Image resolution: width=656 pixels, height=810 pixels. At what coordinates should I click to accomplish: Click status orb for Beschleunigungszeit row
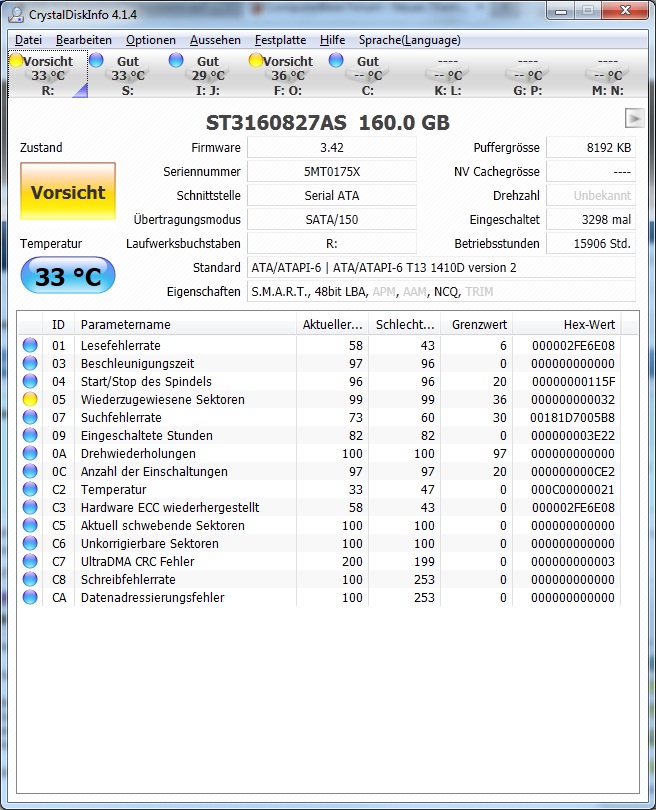tap(30, 363)
